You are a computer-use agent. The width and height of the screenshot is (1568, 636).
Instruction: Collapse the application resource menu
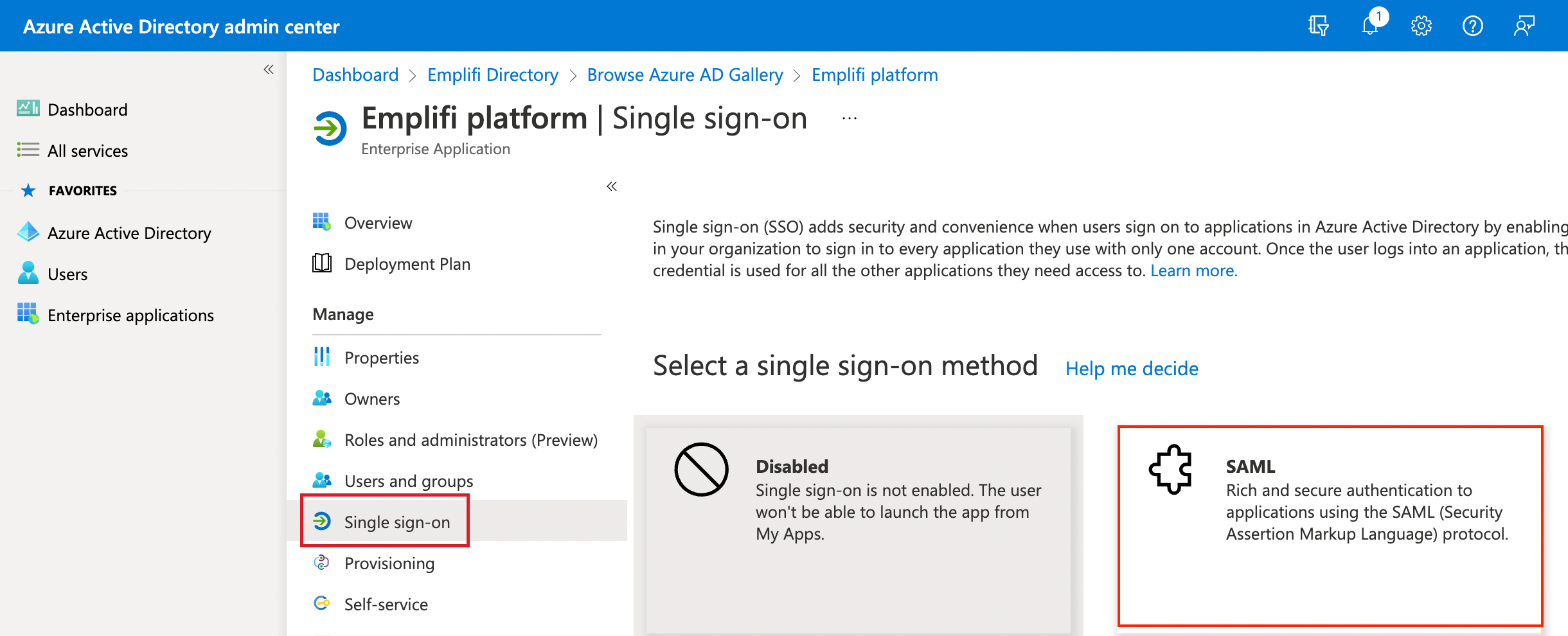point(612,186)
